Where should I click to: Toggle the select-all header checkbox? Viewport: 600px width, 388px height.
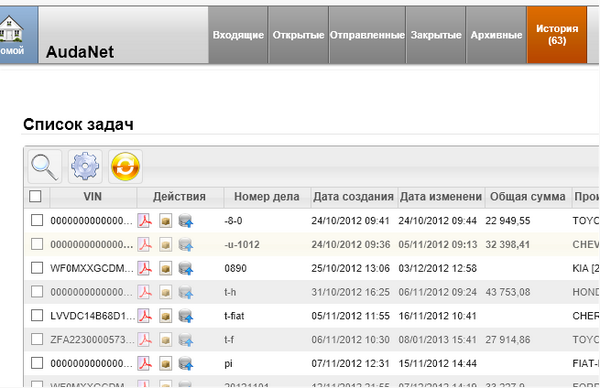tap(35, 196)
